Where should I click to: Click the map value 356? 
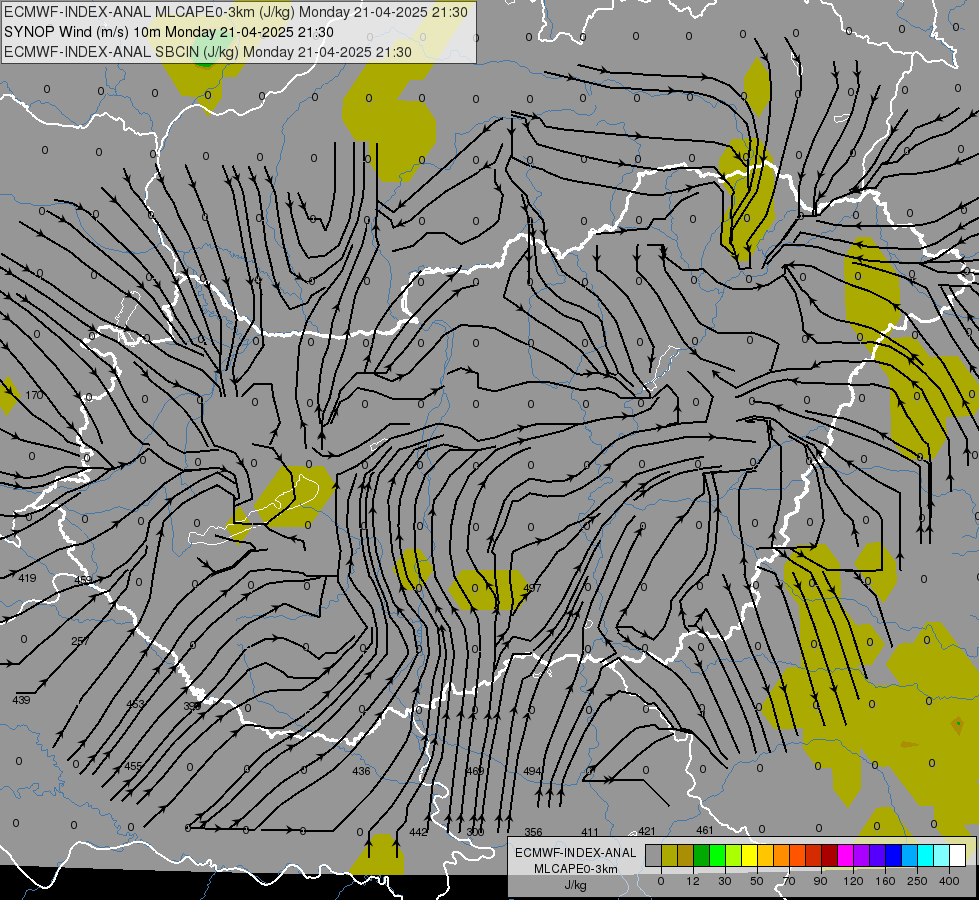click(x=533, y=833)
